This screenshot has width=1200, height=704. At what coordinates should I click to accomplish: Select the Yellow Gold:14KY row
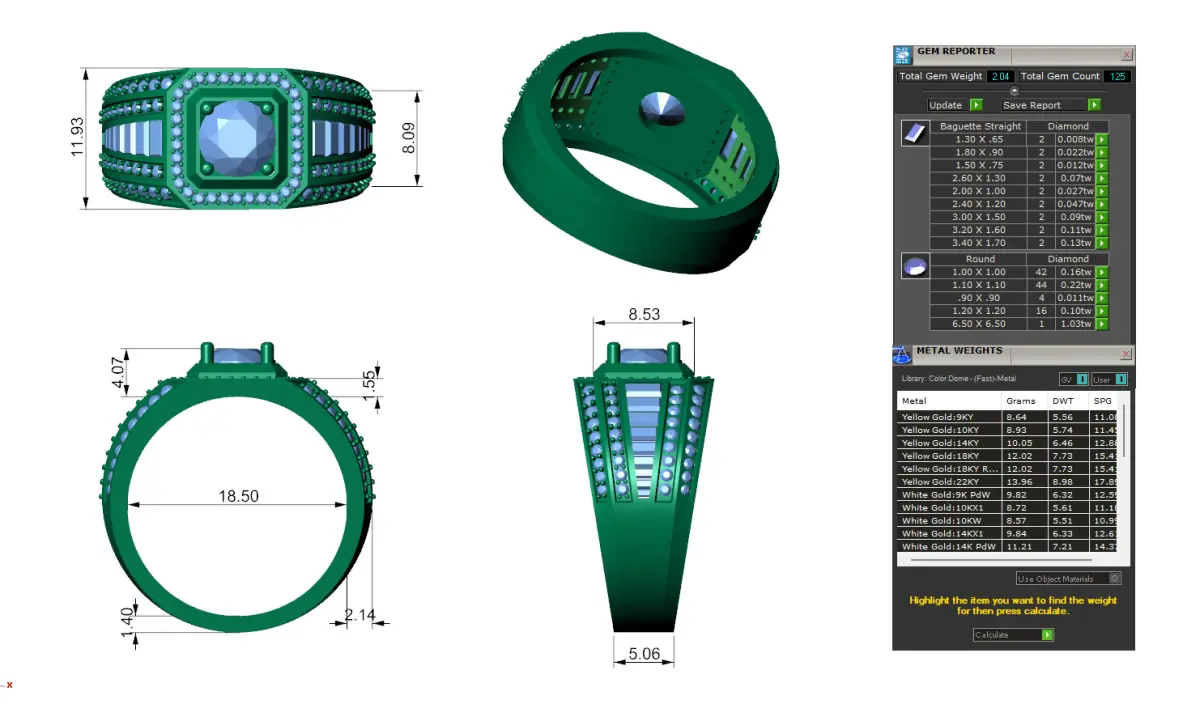[x=1008, y=443]
